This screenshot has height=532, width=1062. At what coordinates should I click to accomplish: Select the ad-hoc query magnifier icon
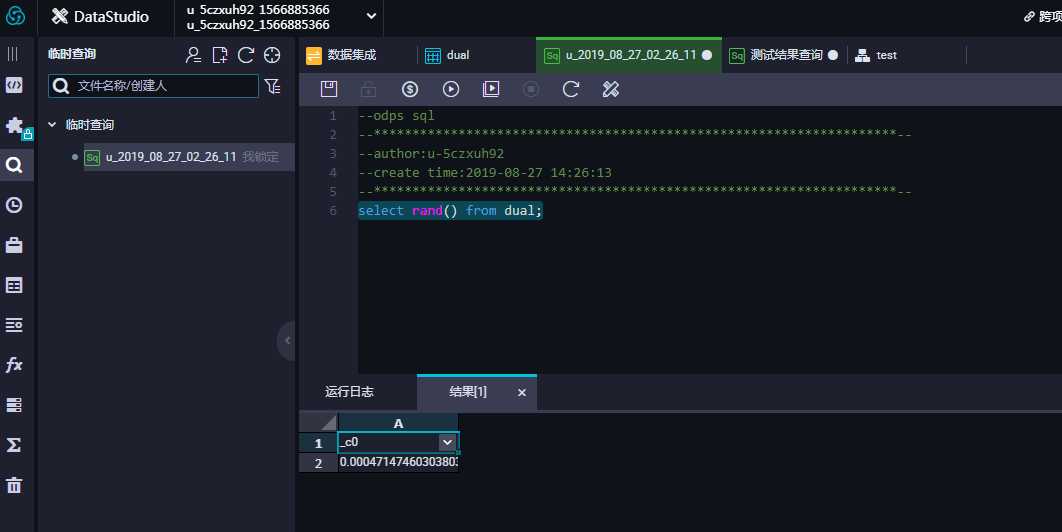click(x=14, y=165)
